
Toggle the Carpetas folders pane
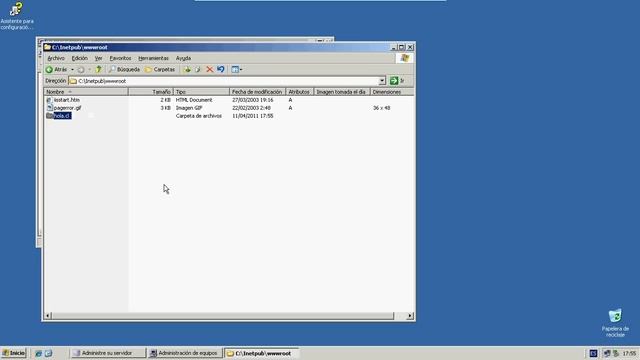pyautogui.click(x=160, y=69)
